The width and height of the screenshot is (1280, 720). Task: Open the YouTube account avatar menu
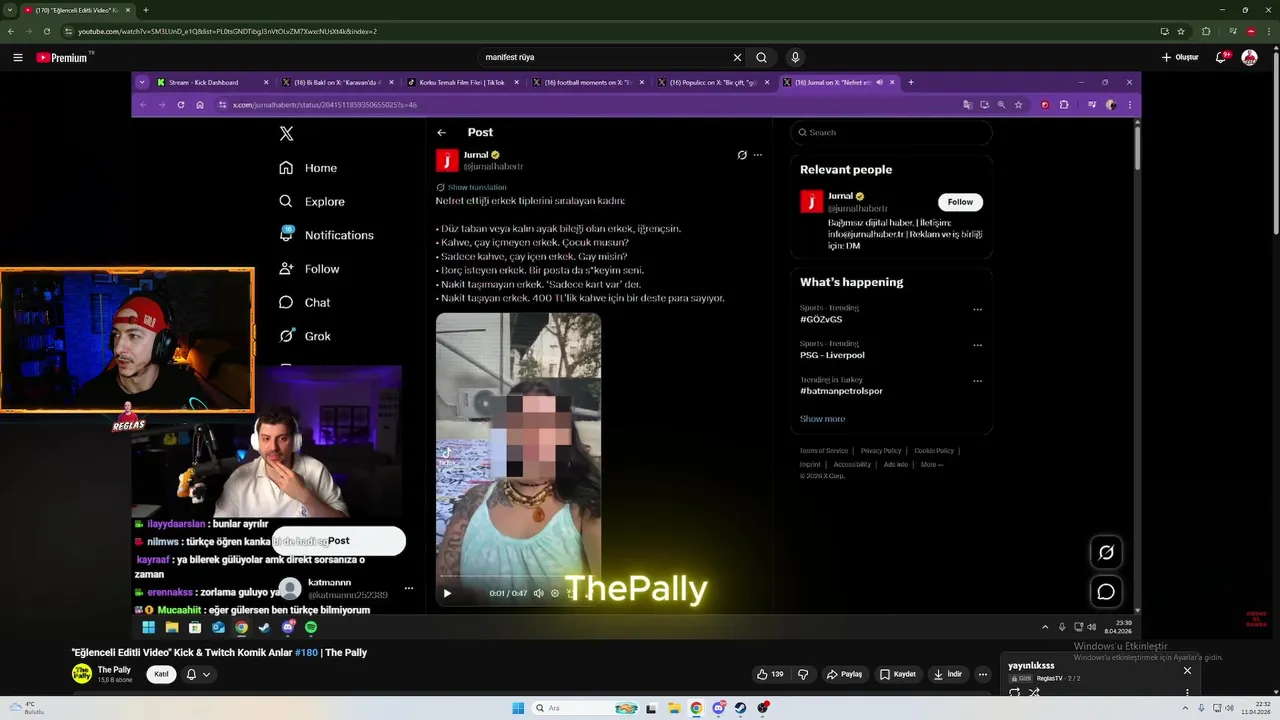pyautogui.click(x=1249, y=58)
